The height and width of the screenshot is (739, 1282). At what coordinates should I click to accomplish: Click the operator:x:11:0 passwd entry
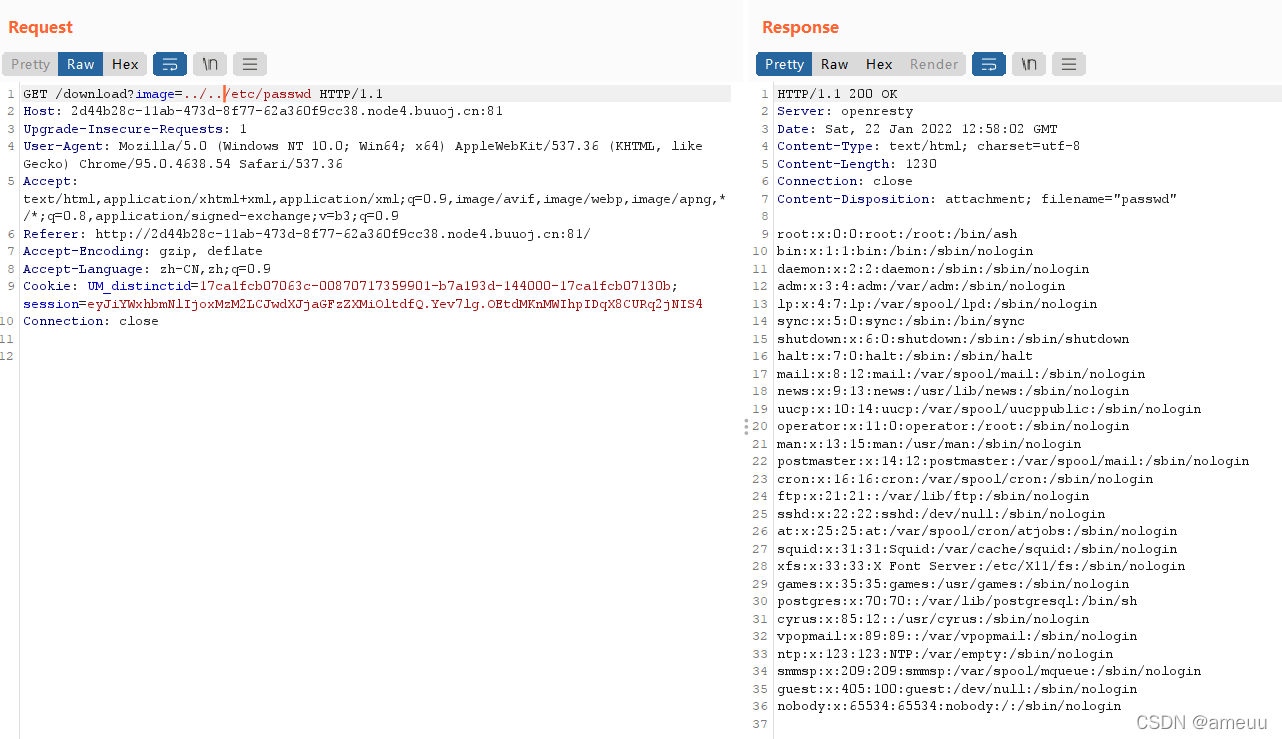pyautogui.click(x=953, y=426)
